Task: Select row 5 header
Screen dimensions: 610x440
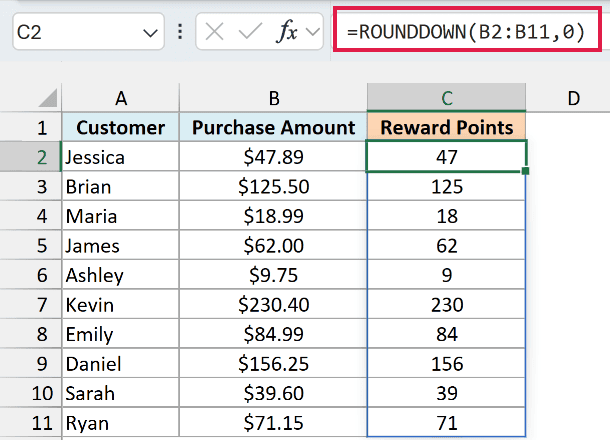Action: [x=30, y=246]
